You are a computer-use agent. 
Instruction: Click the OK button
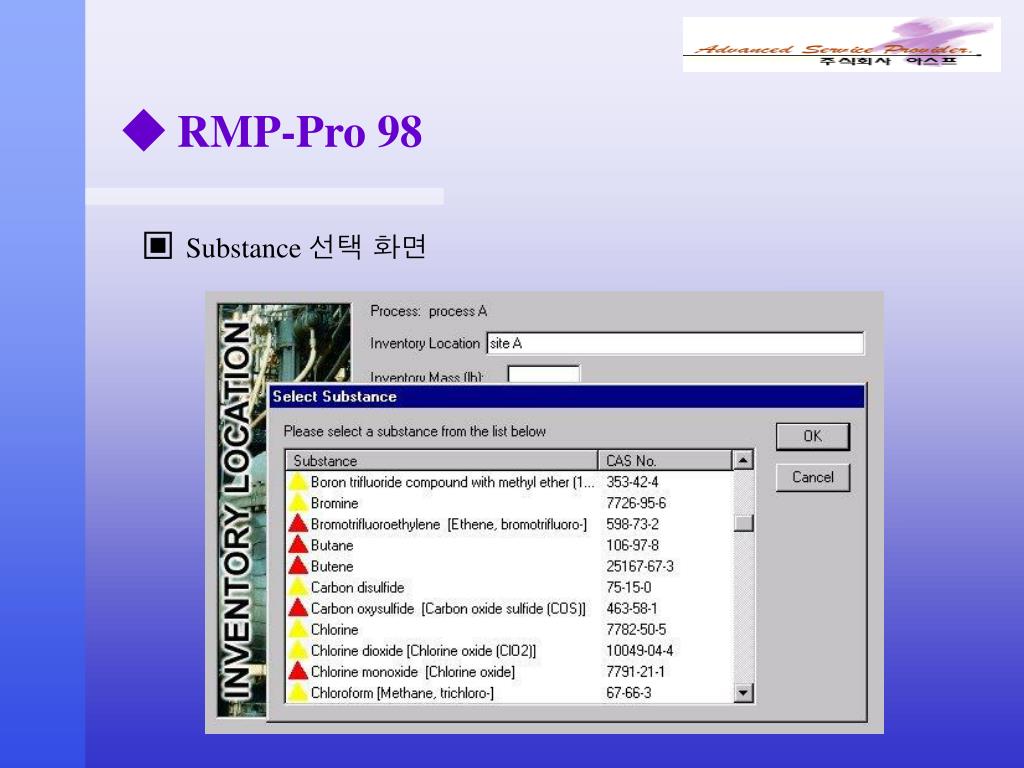coord(812,436)
